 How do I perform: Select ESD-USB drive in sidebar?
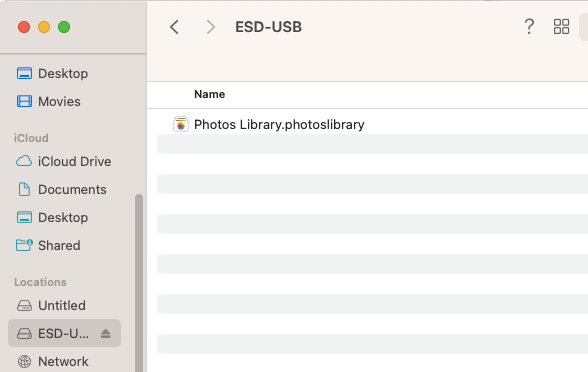point(64,333)
